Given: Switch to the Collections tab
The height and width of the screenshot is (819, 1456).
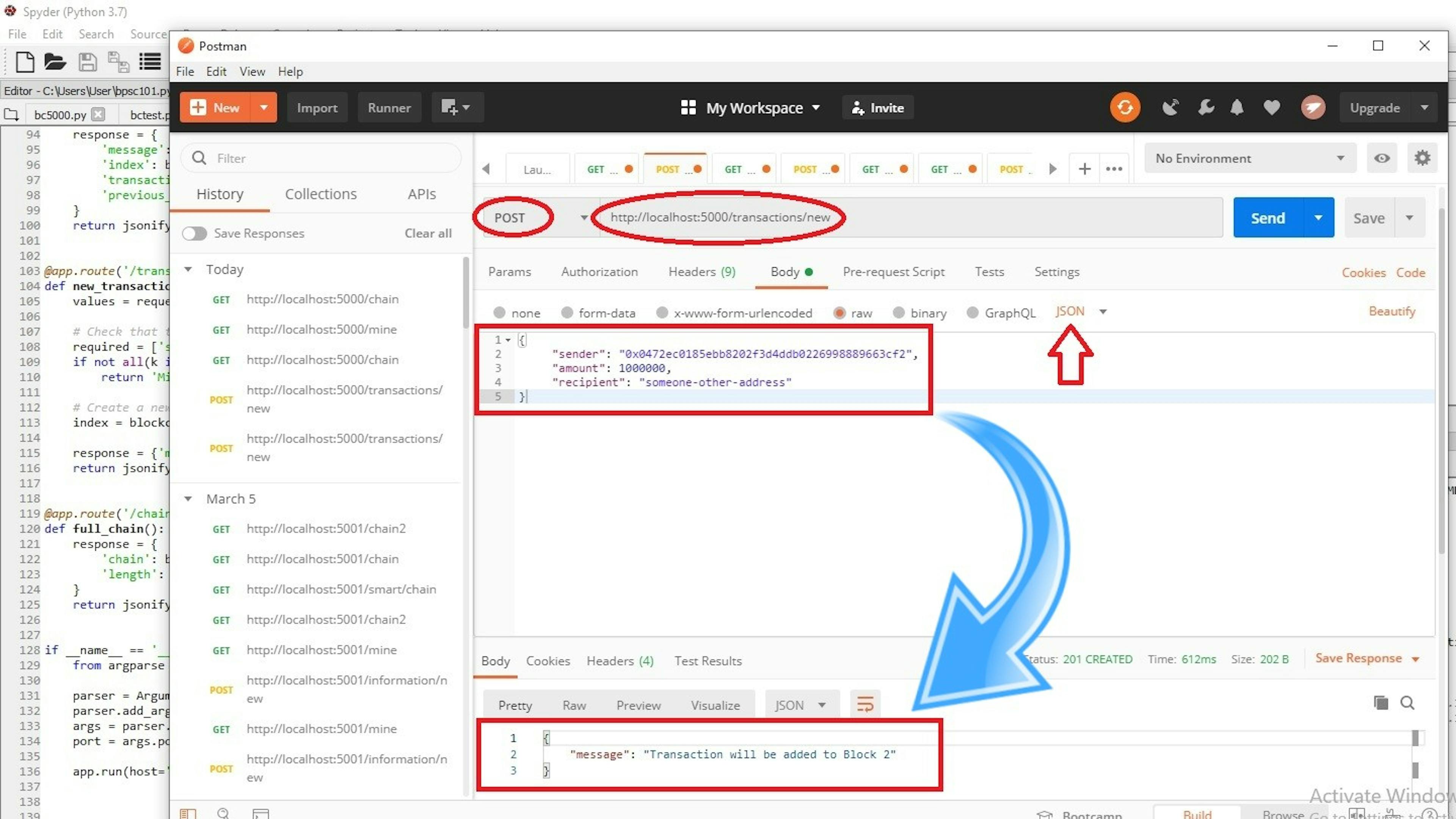Looking at the screenshot, I should tap(321, 194).
